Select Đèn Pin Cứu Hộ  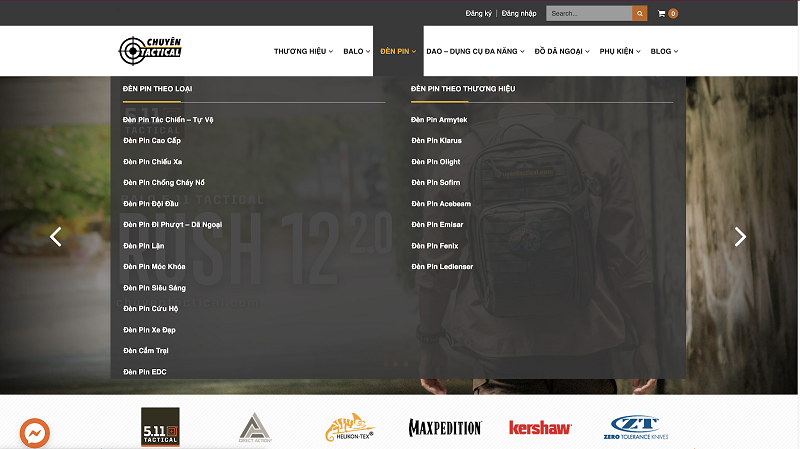[151, 309]
